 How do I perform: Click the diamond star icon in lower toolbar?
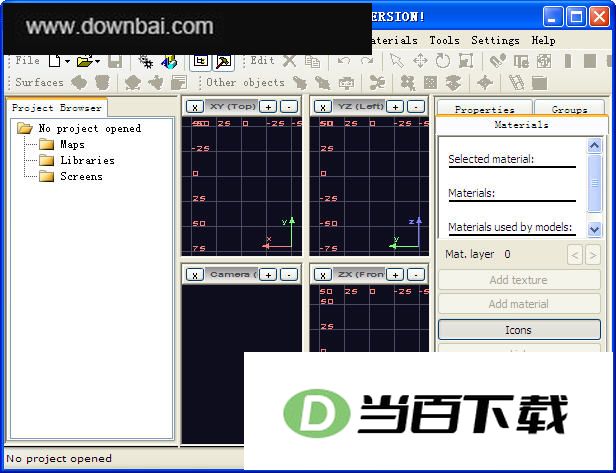point(485,82)
